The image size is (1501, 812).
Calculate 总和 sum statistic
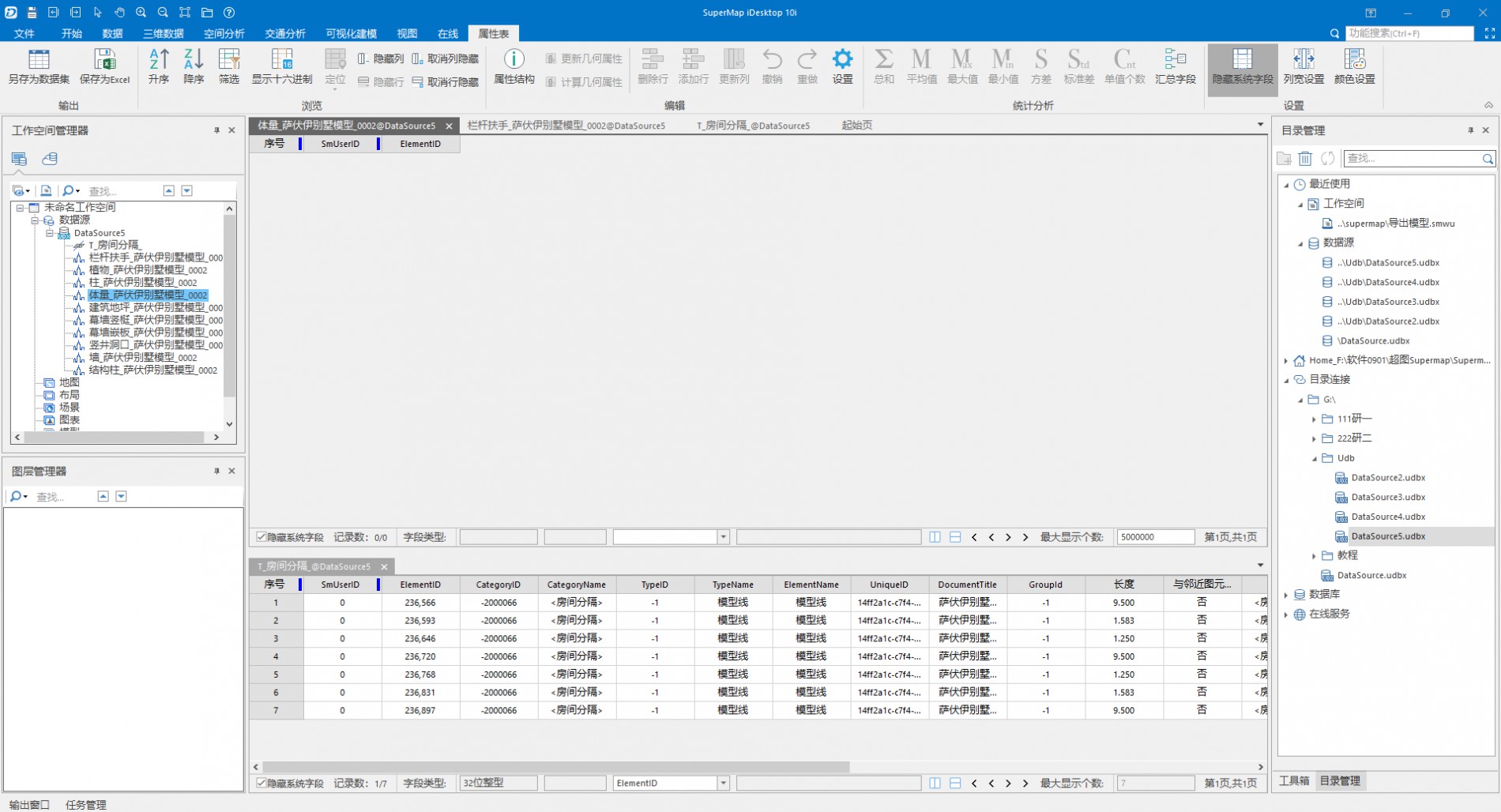[x=884, y=66]
